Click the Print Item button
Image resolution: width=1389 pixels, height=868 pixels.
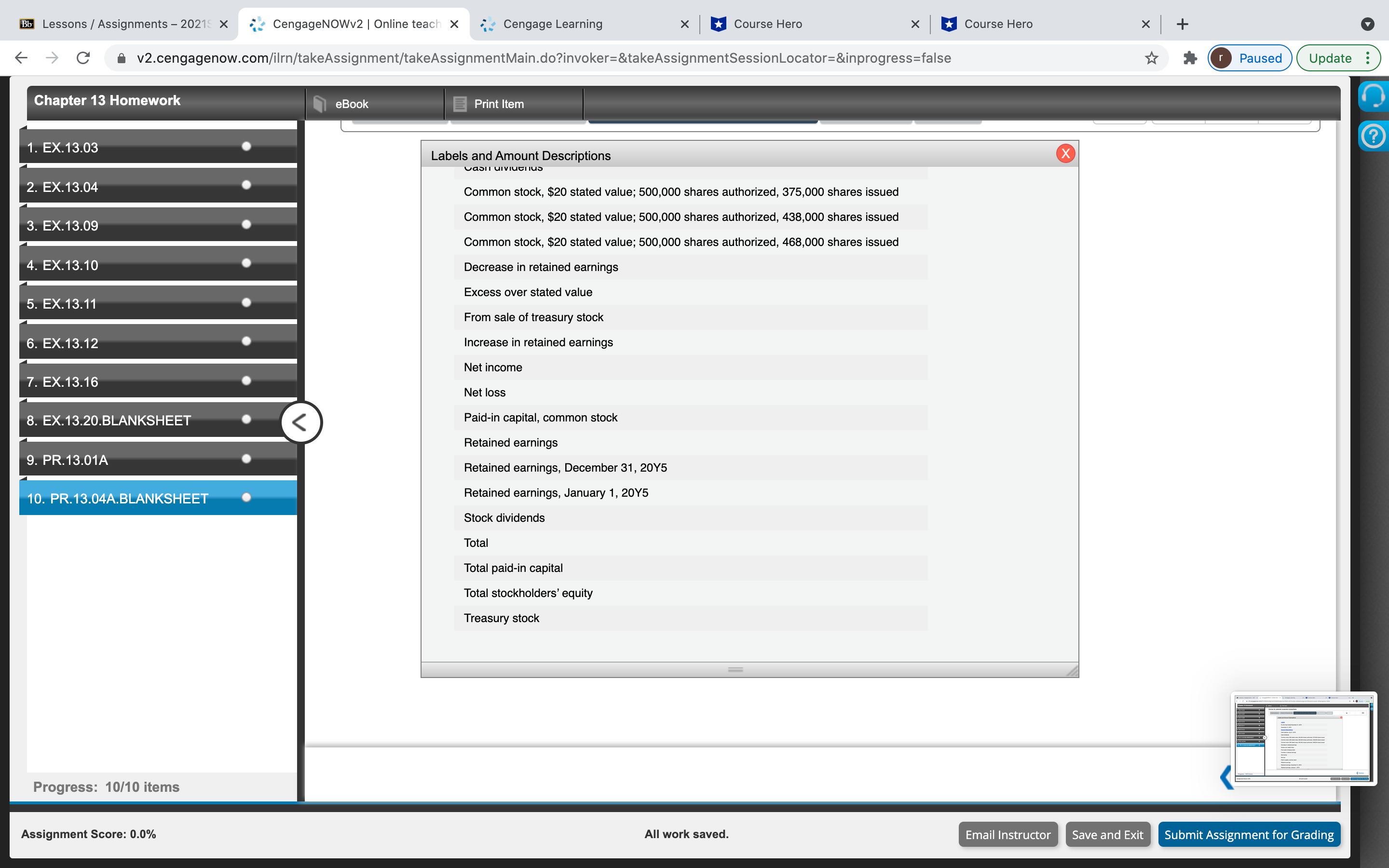498,104
